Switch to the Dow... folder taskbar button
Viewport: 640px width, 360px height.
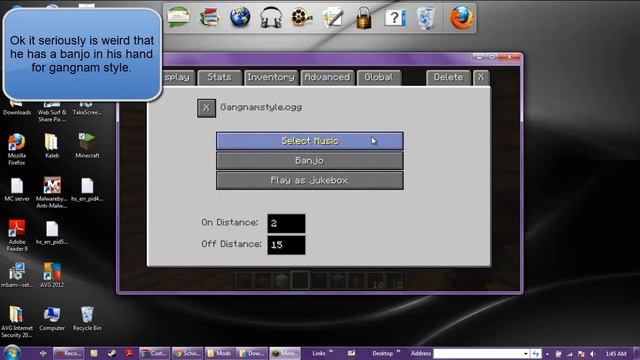pyautogui.click(x=252, y=353)
